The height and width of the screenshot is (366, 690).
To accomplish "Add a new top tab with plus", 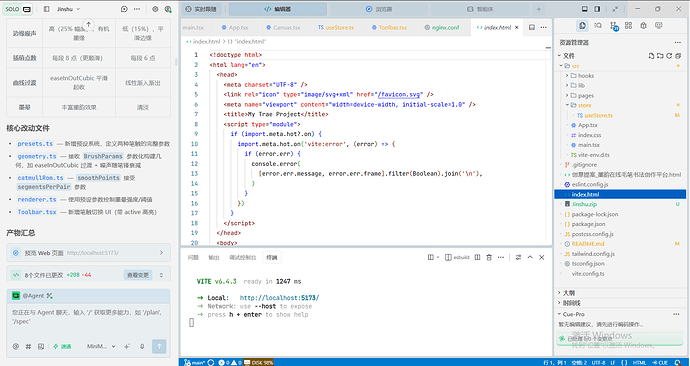I will pyautogui.click(x=538, y=9).
